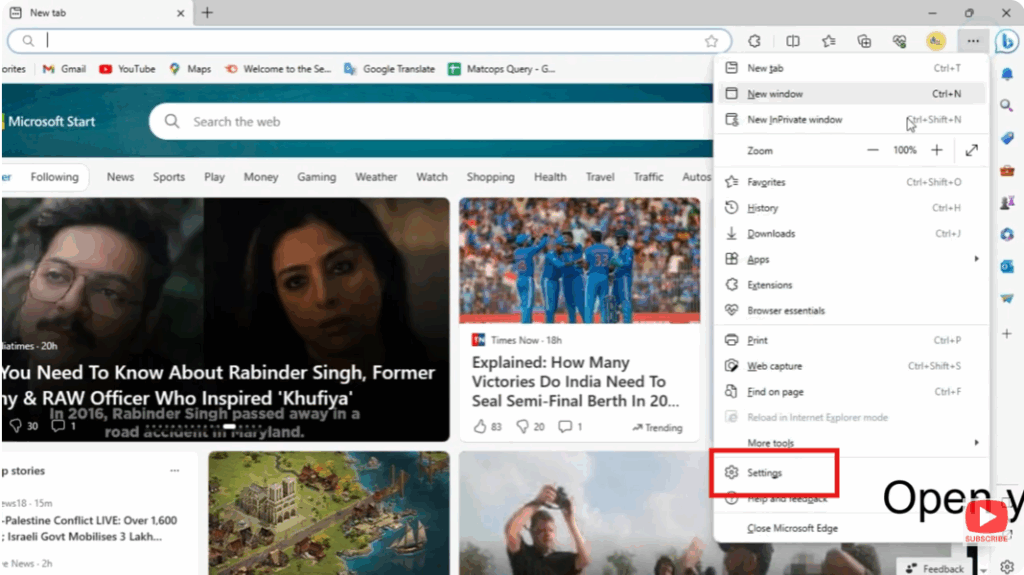Add page to favorites with star icon

point(711,41)
